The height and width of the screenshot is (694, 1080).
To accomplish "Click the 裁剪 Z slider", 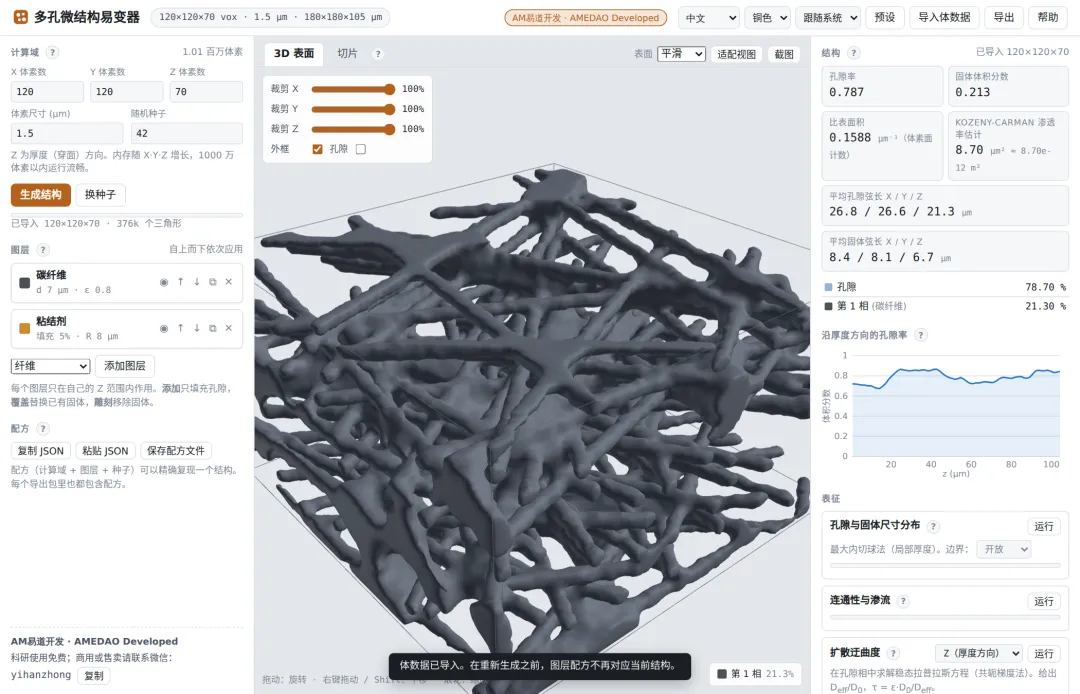I will (x=353, y=129).
